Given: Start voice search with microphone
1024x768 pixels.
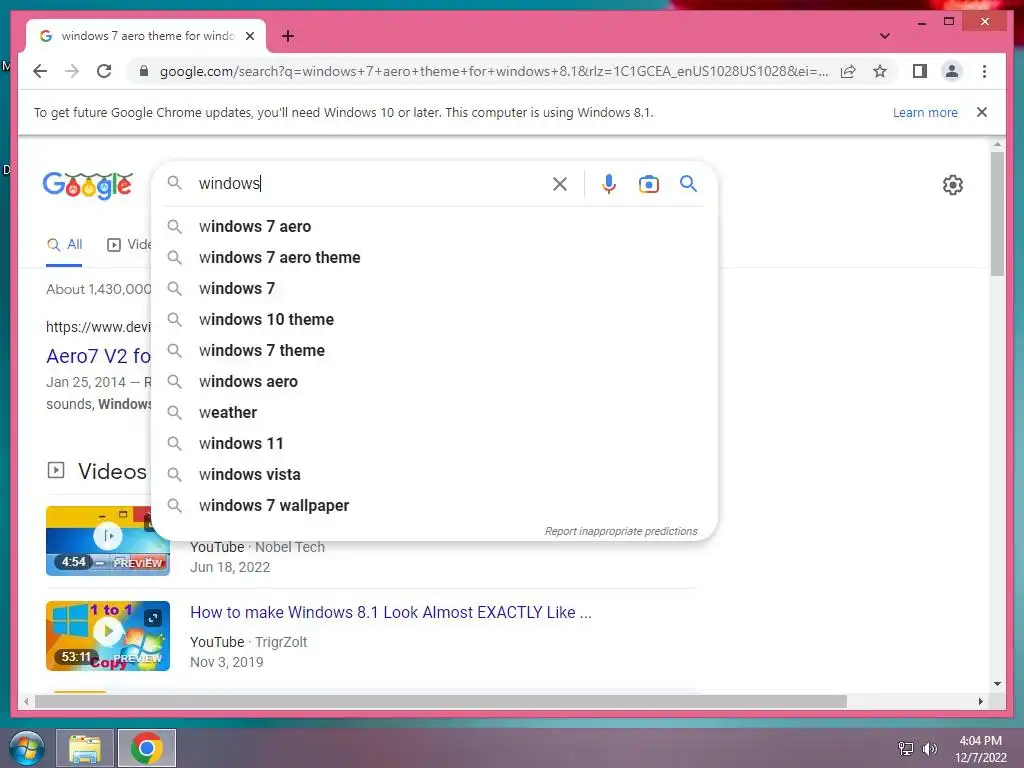Looking at the screenshot, I should [x=609, y=184].
